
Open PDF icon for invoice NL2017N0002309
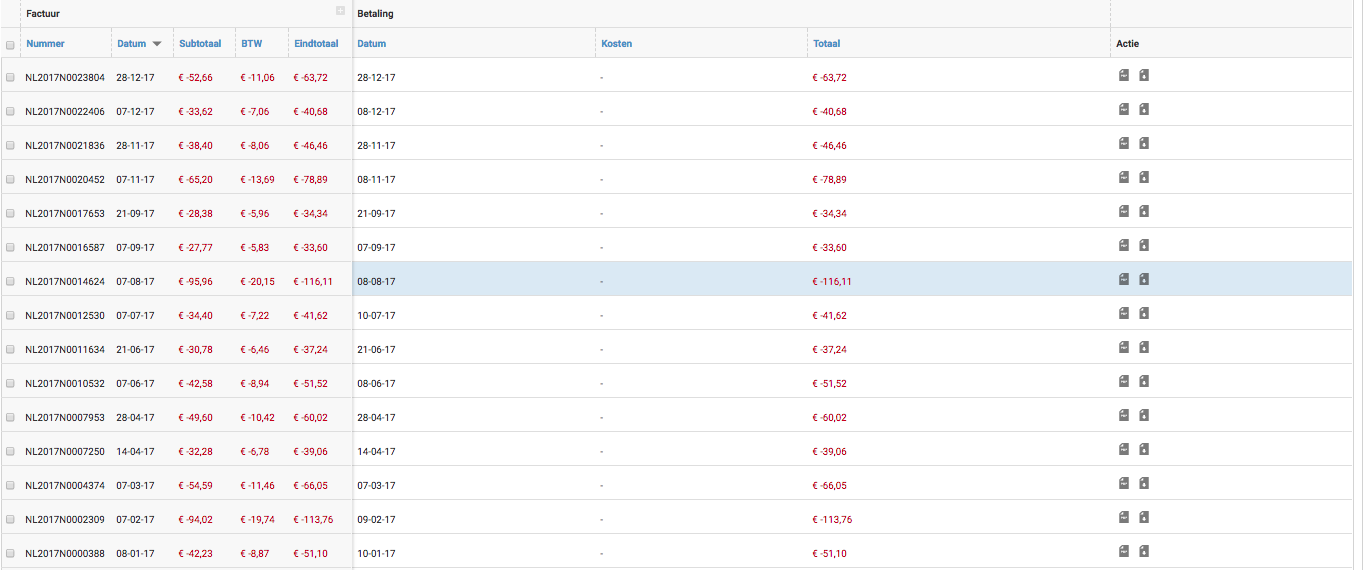(x=1124, y=517)
